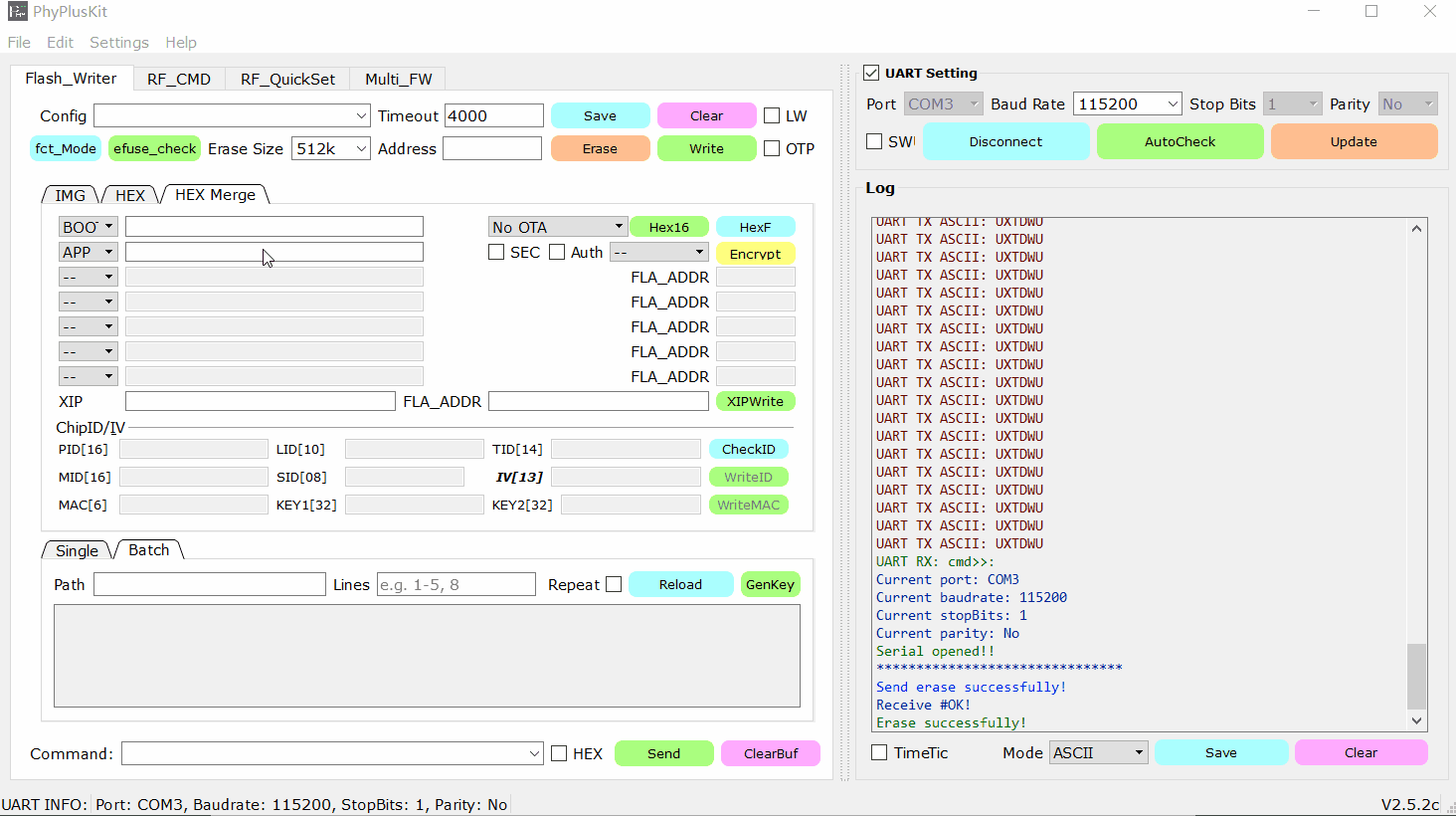
Task: Save the log with Save button
Action: pos(1221,752)
